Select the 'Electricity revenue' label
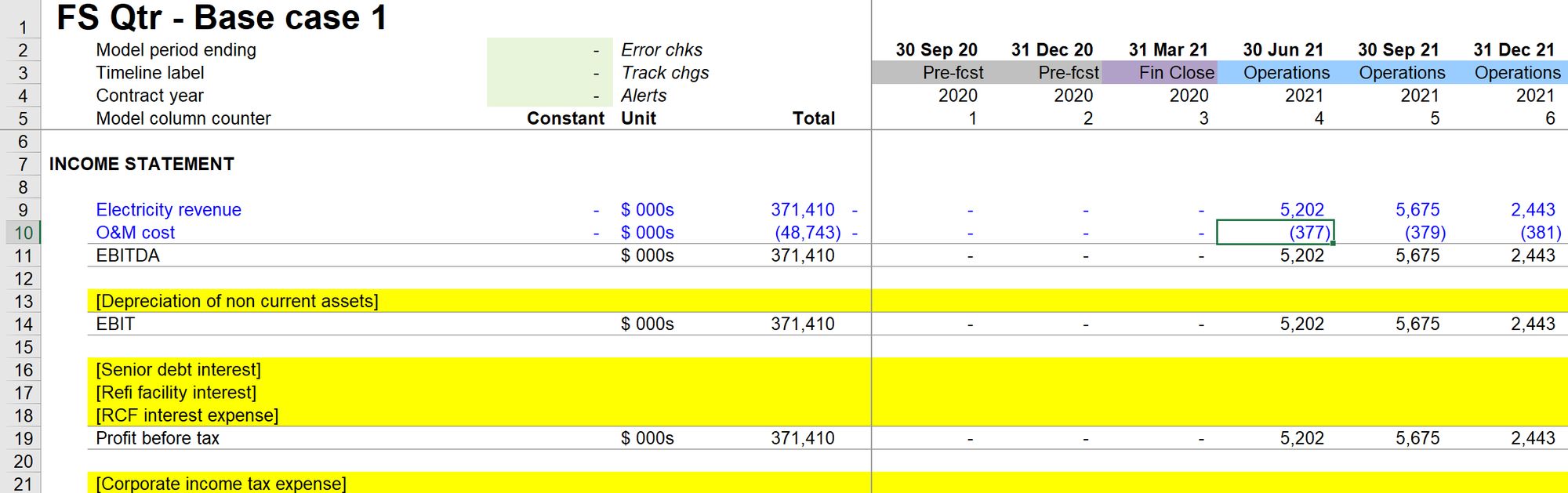Viewport: 1568px width, 493px height. (x=169, y=210)
